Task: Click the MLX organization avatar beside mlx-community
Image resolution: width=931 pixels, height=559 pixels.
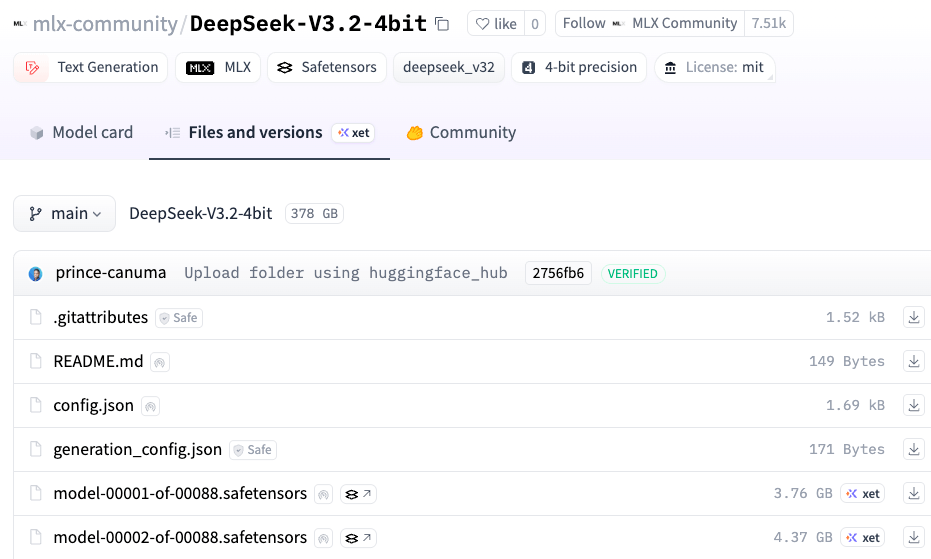Action: click(20, 24)
